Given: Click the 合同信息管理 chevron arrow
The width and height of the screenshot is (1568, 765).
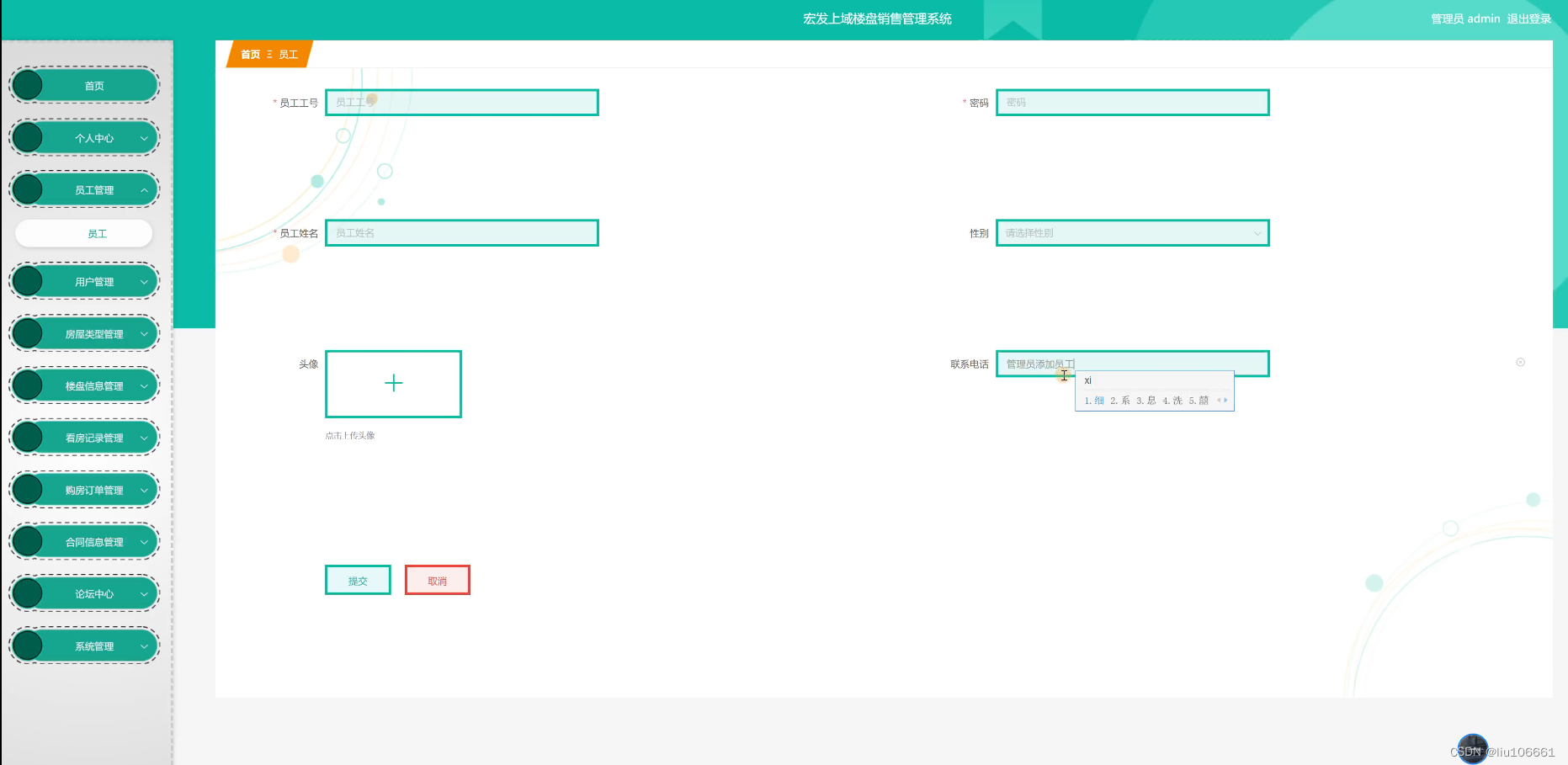Looking at the screenshot, I should coord(144,543).
